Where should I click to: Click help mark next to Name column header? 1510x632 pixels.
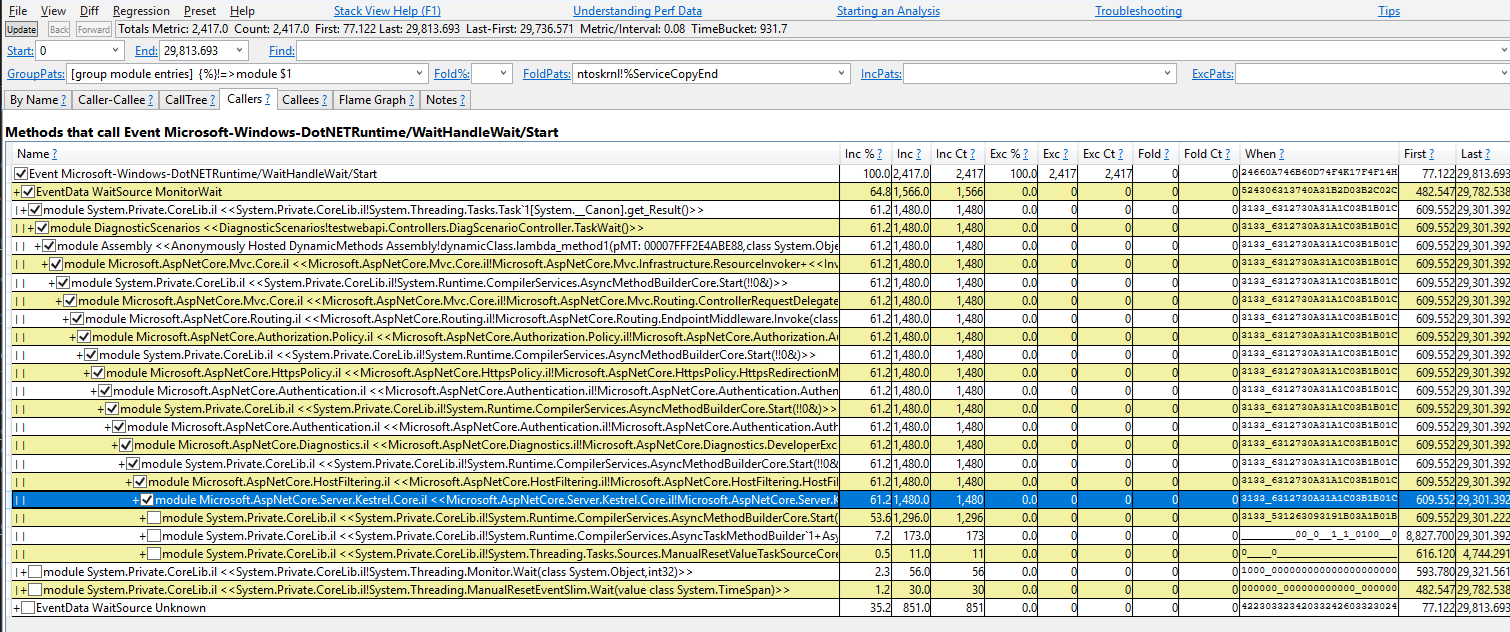[x=54, y=154]
